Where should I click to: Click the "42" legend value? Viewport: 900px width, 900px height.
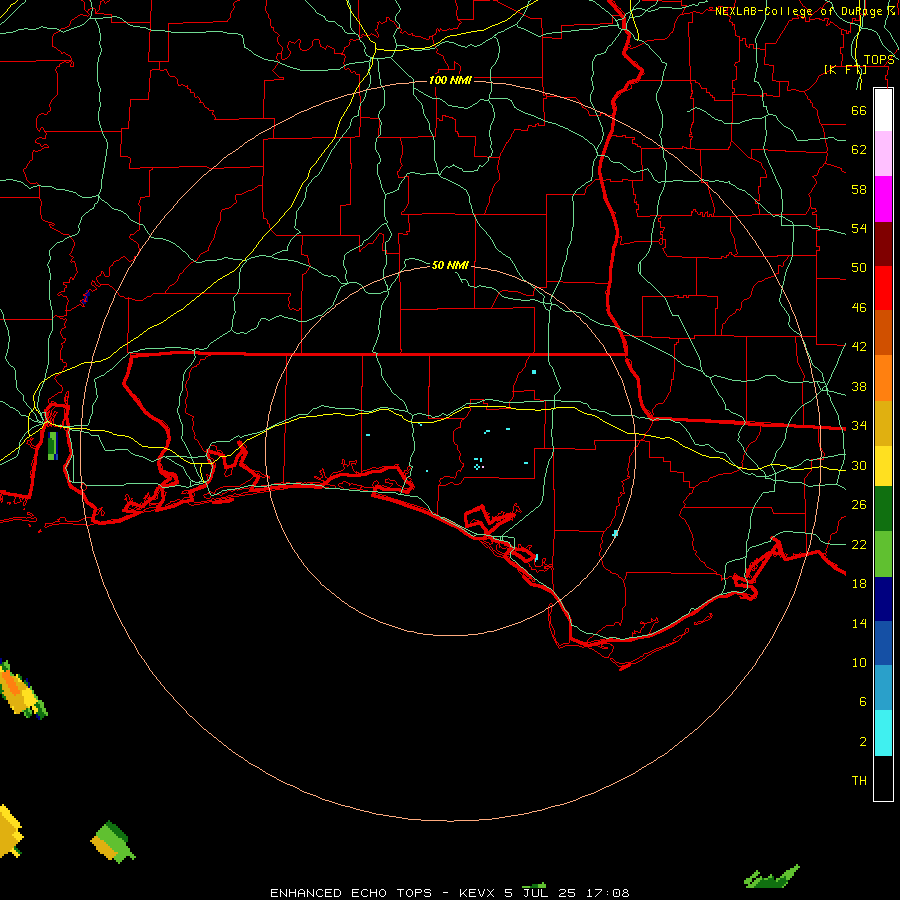pos(859,347)
